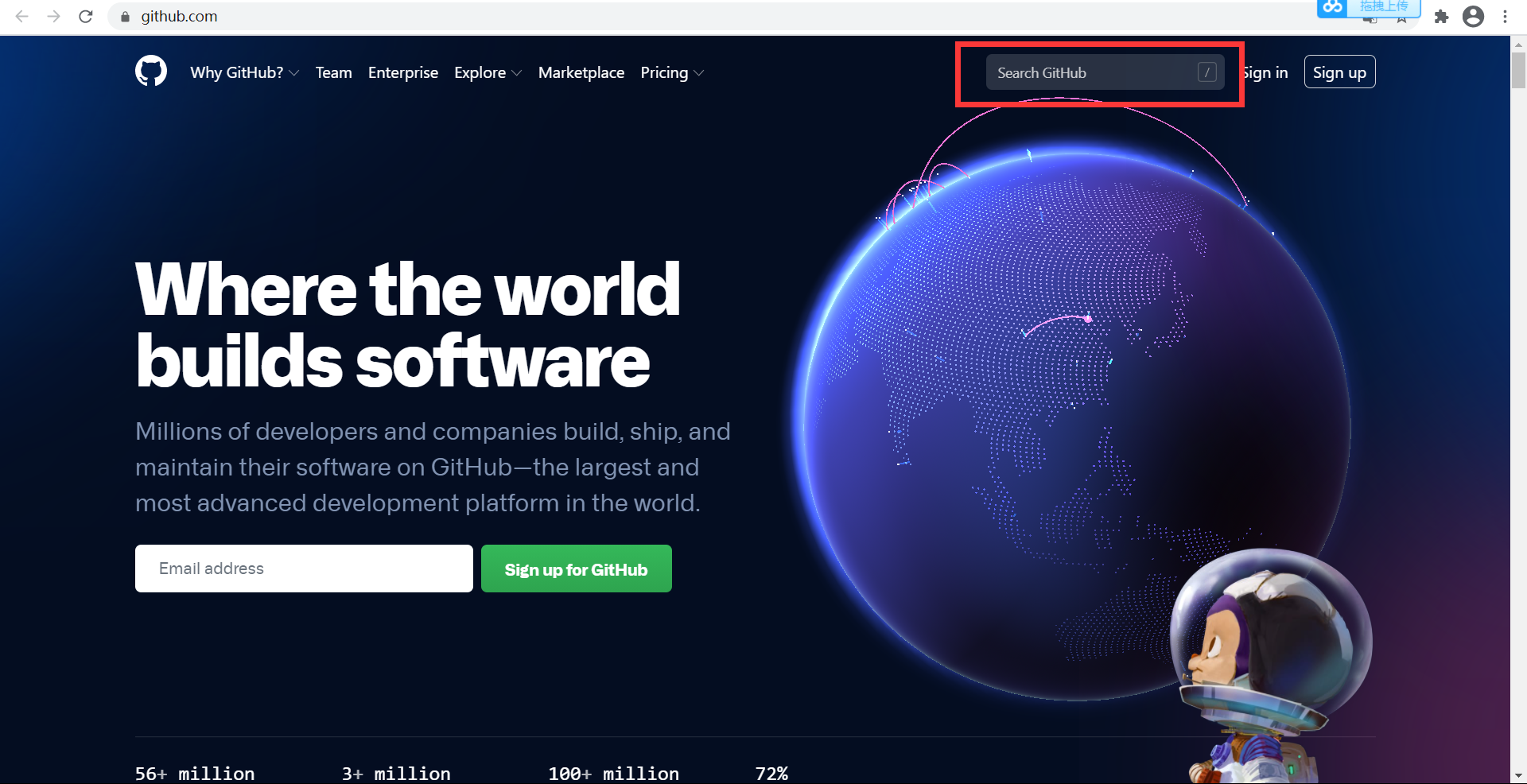Click the page vertical scrollbar thumb
This screenshot has width=1527, height=784.
(x=1518, y=69)
